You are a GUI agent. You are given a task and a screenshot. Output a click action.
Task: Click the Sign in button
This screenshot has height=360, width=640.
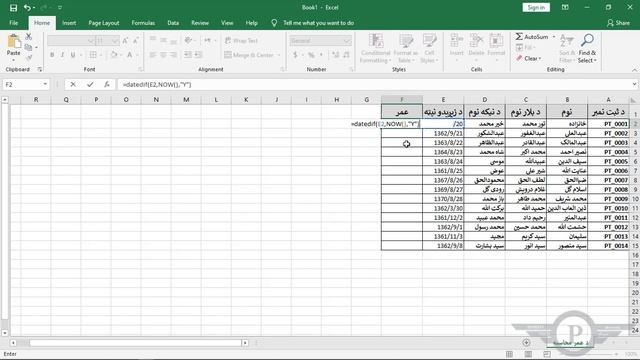pos(536,7)
